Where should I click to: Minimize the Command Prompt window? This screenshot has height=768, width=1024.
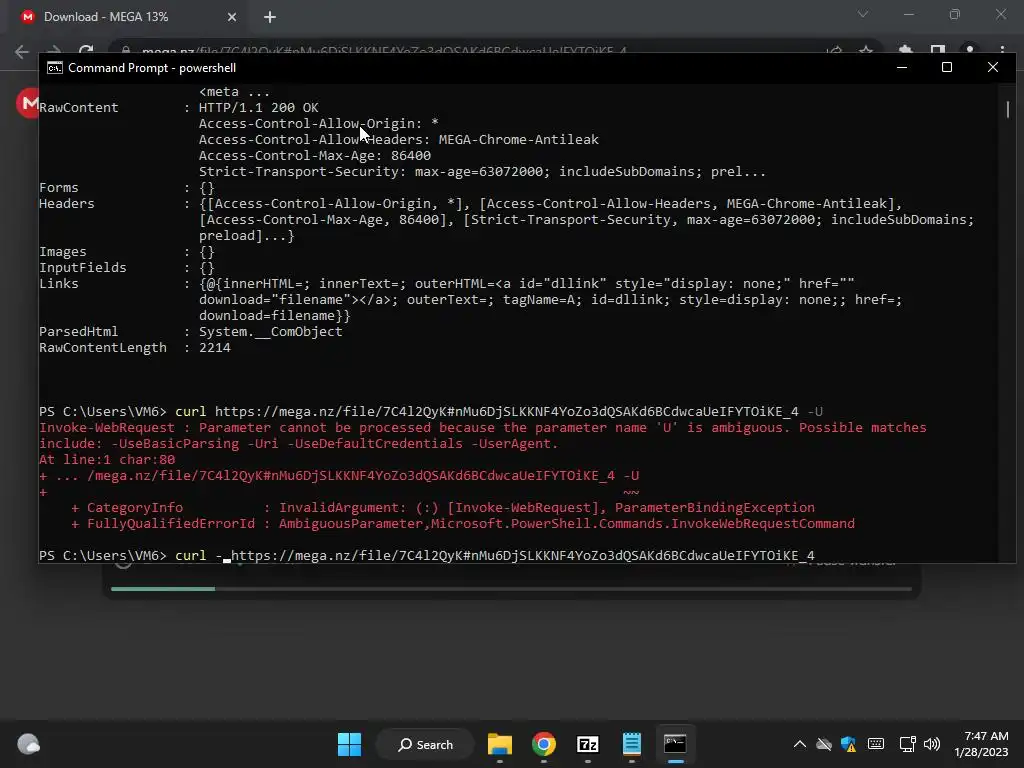tap(902, 67)
